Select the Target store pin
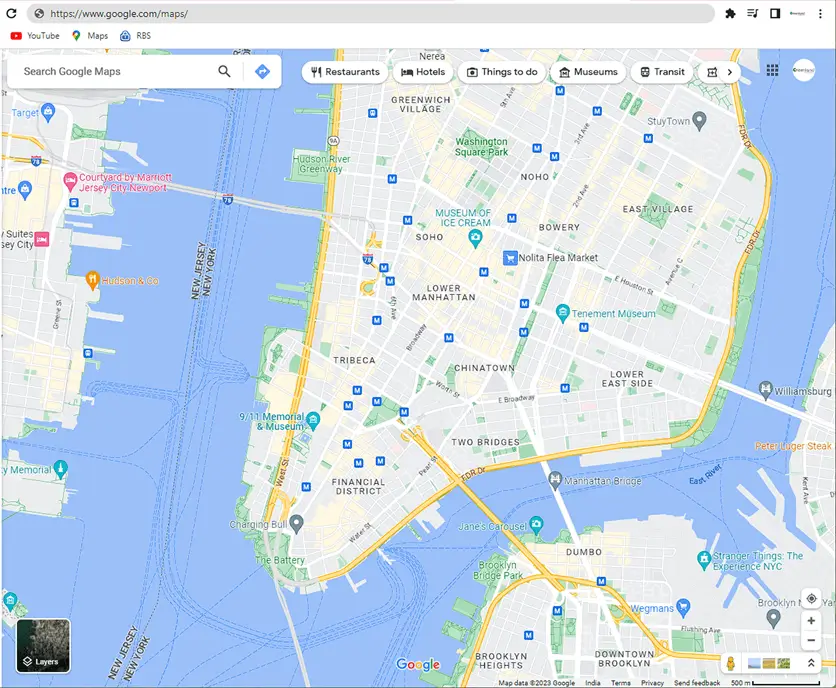Viewport: 836px width, 688px height. (x=48, y=111)
